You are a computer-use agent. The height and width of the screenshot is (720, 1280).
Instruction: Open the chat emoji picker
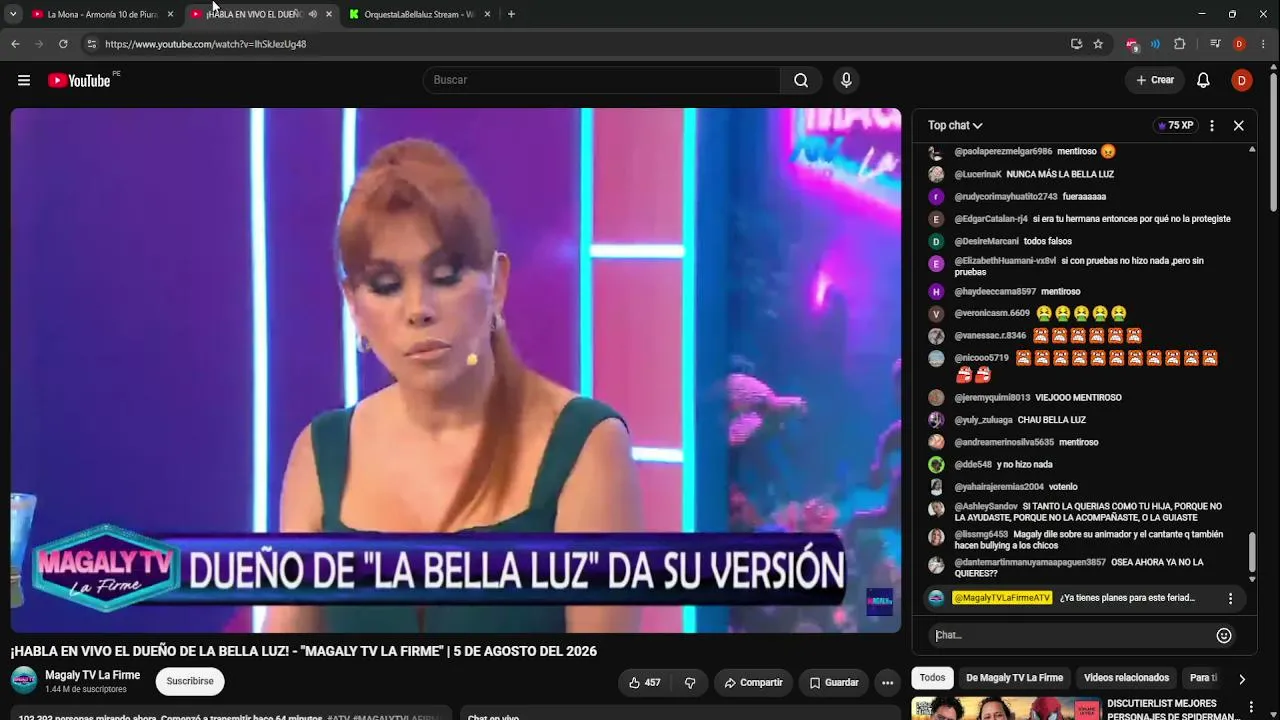click(1223, 635)
